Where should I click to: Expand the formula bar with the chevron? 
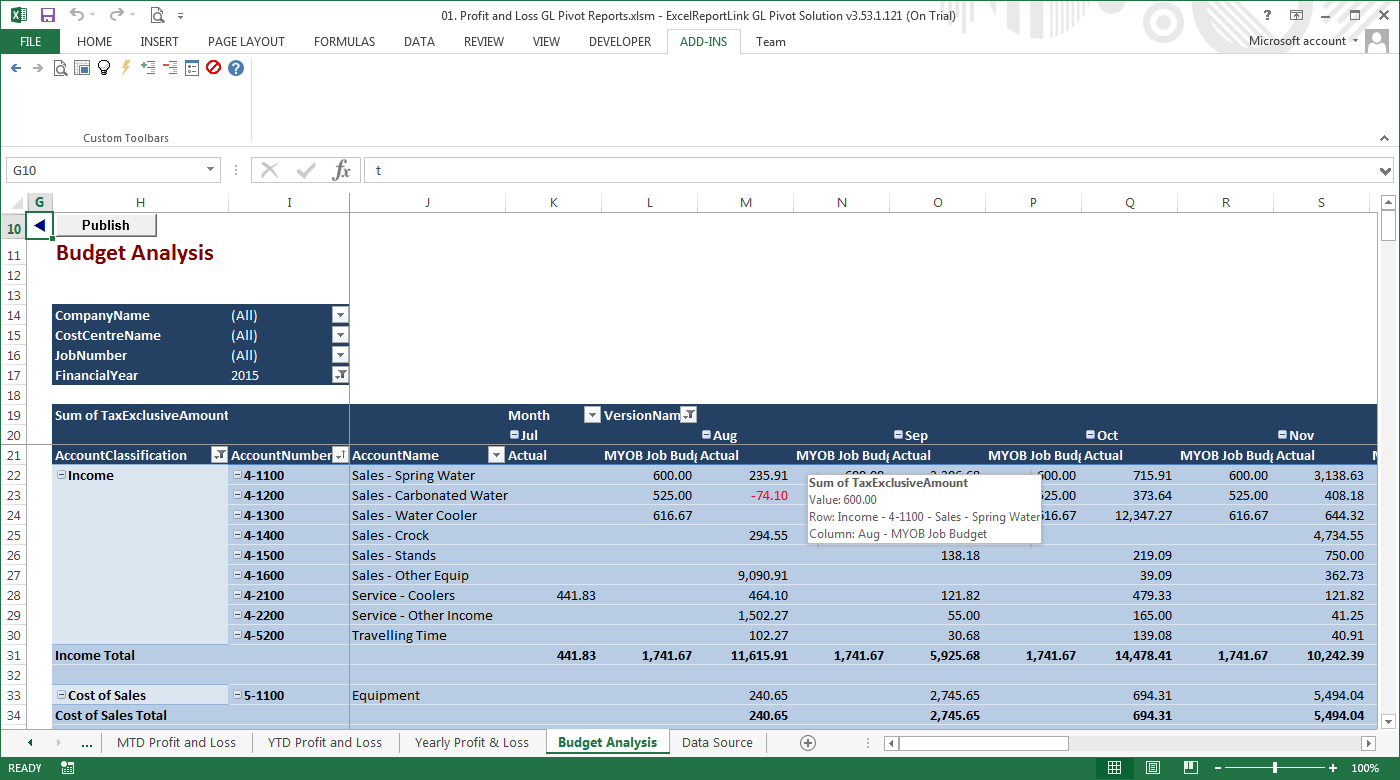click(1385, 170)
